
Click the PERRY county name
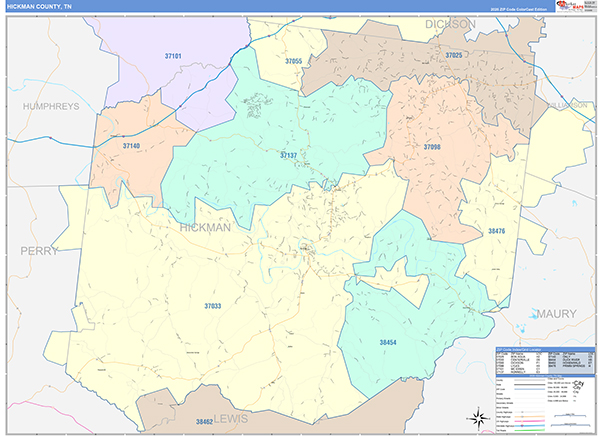point(39,251)
